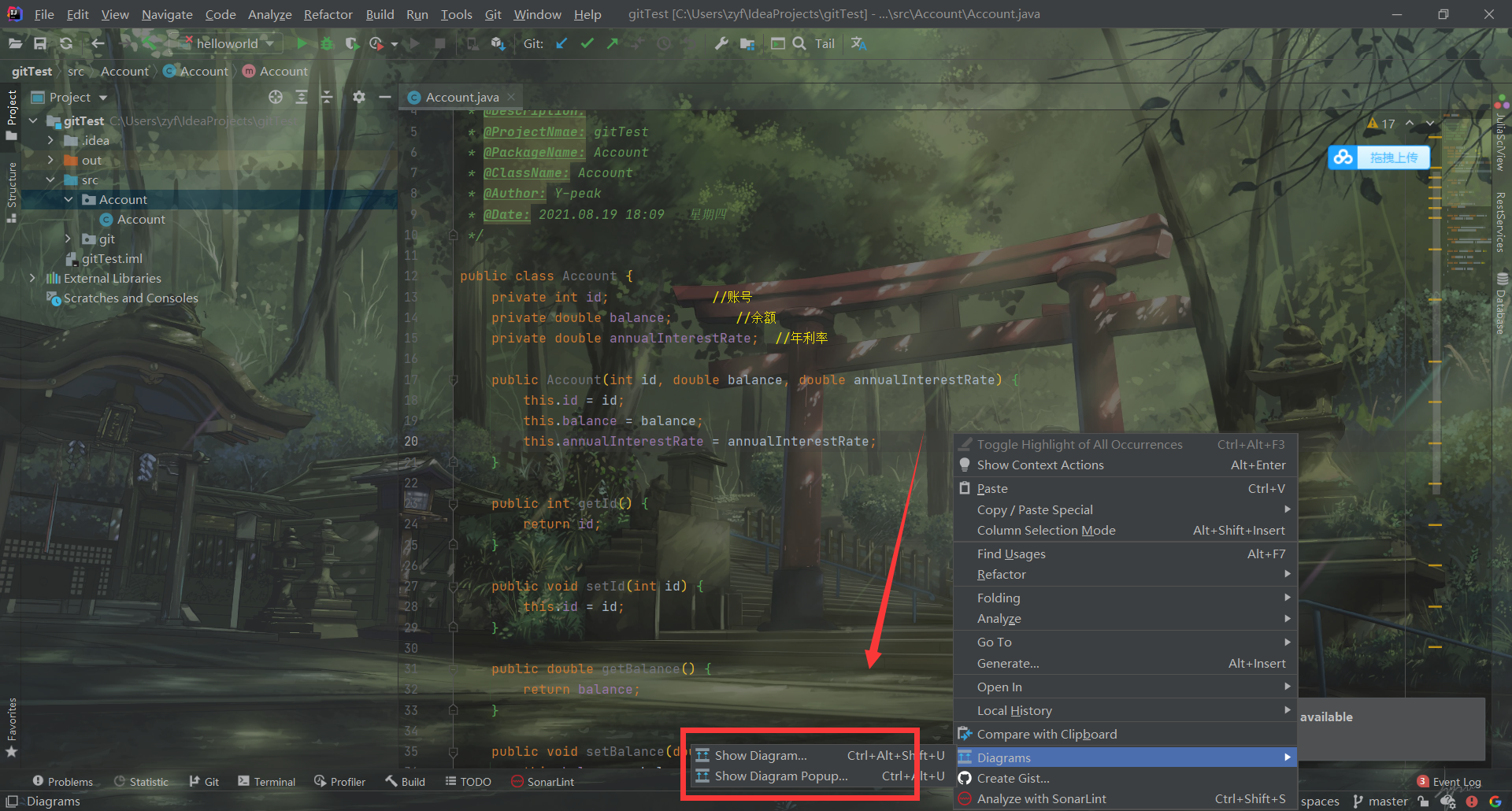Click the SDK/module download cube icon
The height and width of the screenshot is (811, 1512).
497,43
